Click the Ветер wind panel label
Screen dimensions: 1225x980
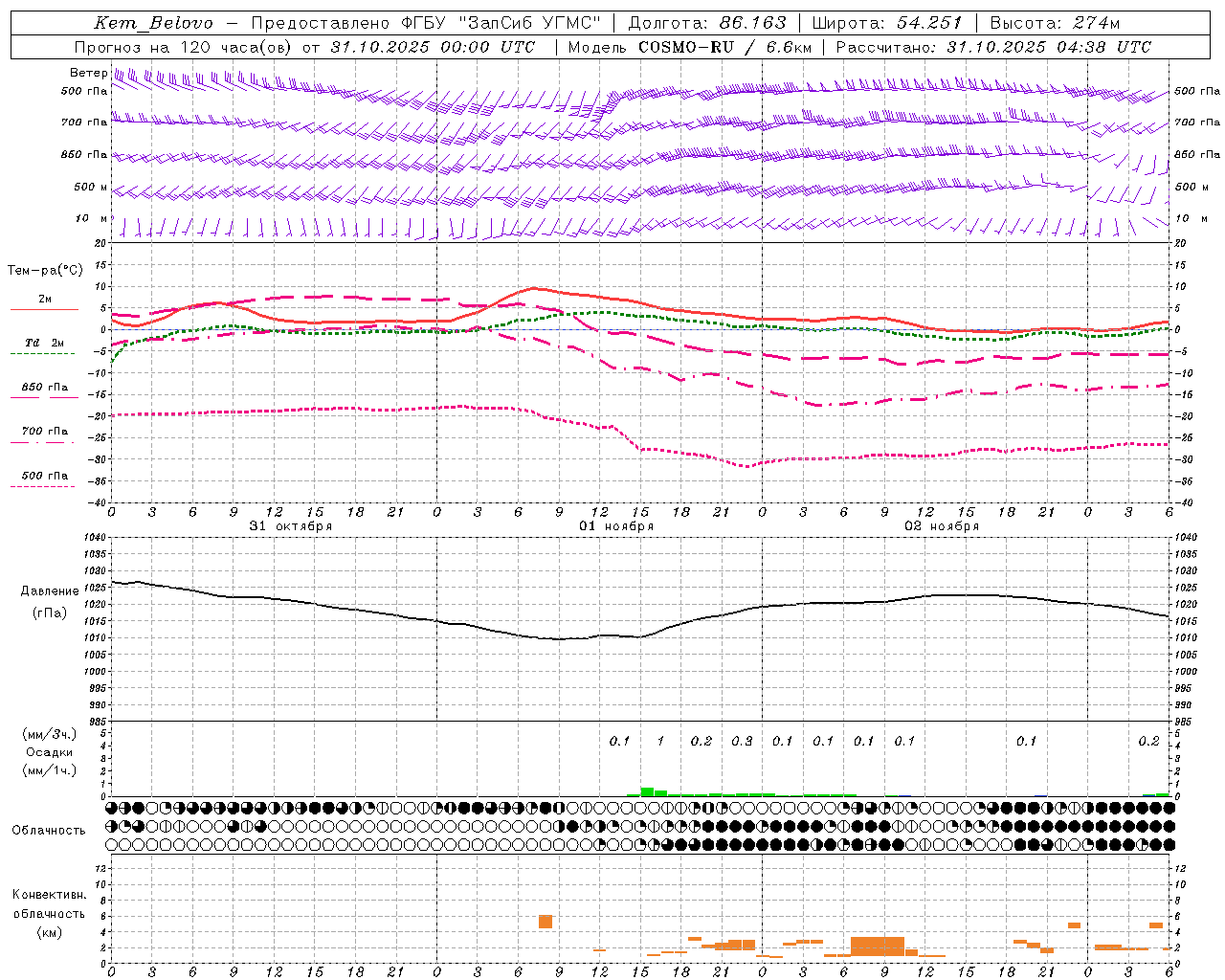[x=89, y=73]
